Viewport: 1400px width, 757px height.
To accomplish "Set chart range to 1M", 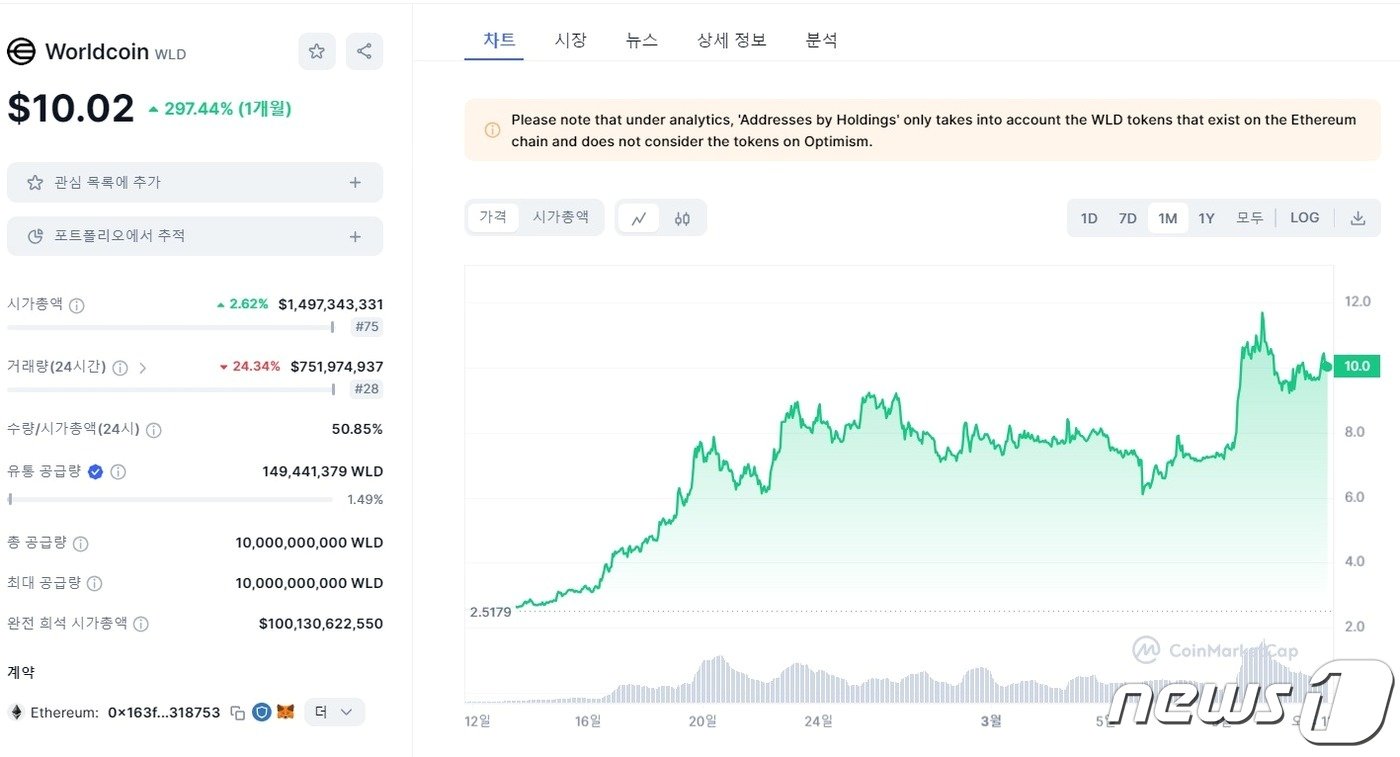I will [x=1168, y=218].
